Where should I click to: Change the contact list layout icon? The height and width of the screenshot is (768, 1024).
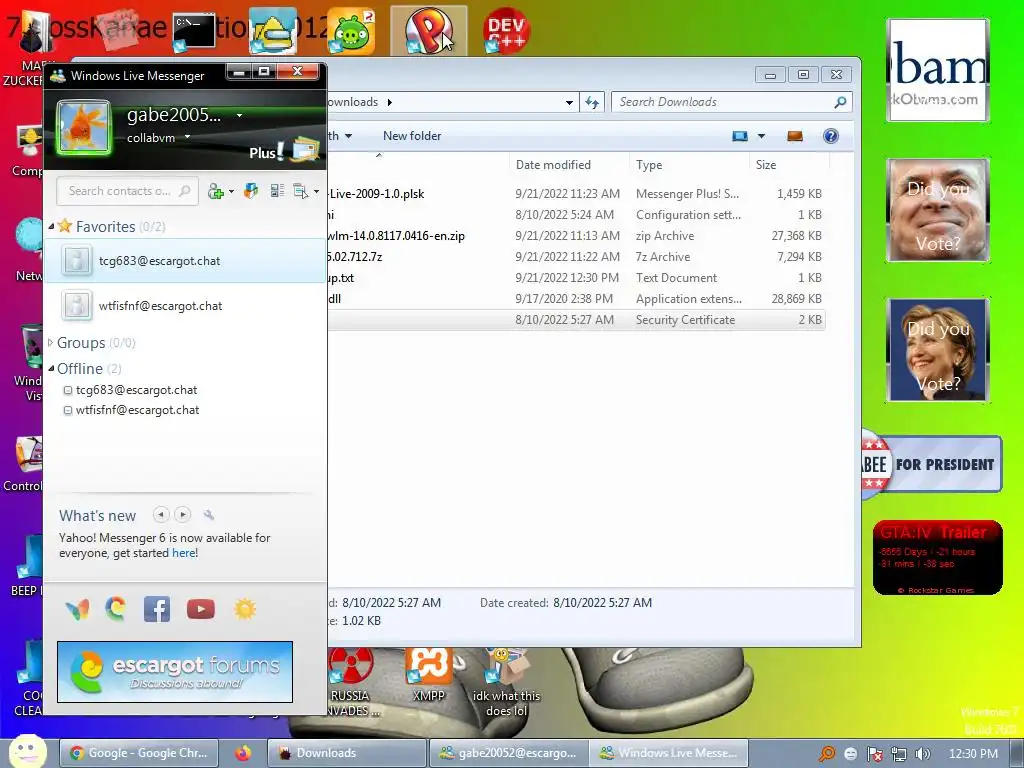tap(277, 191)
